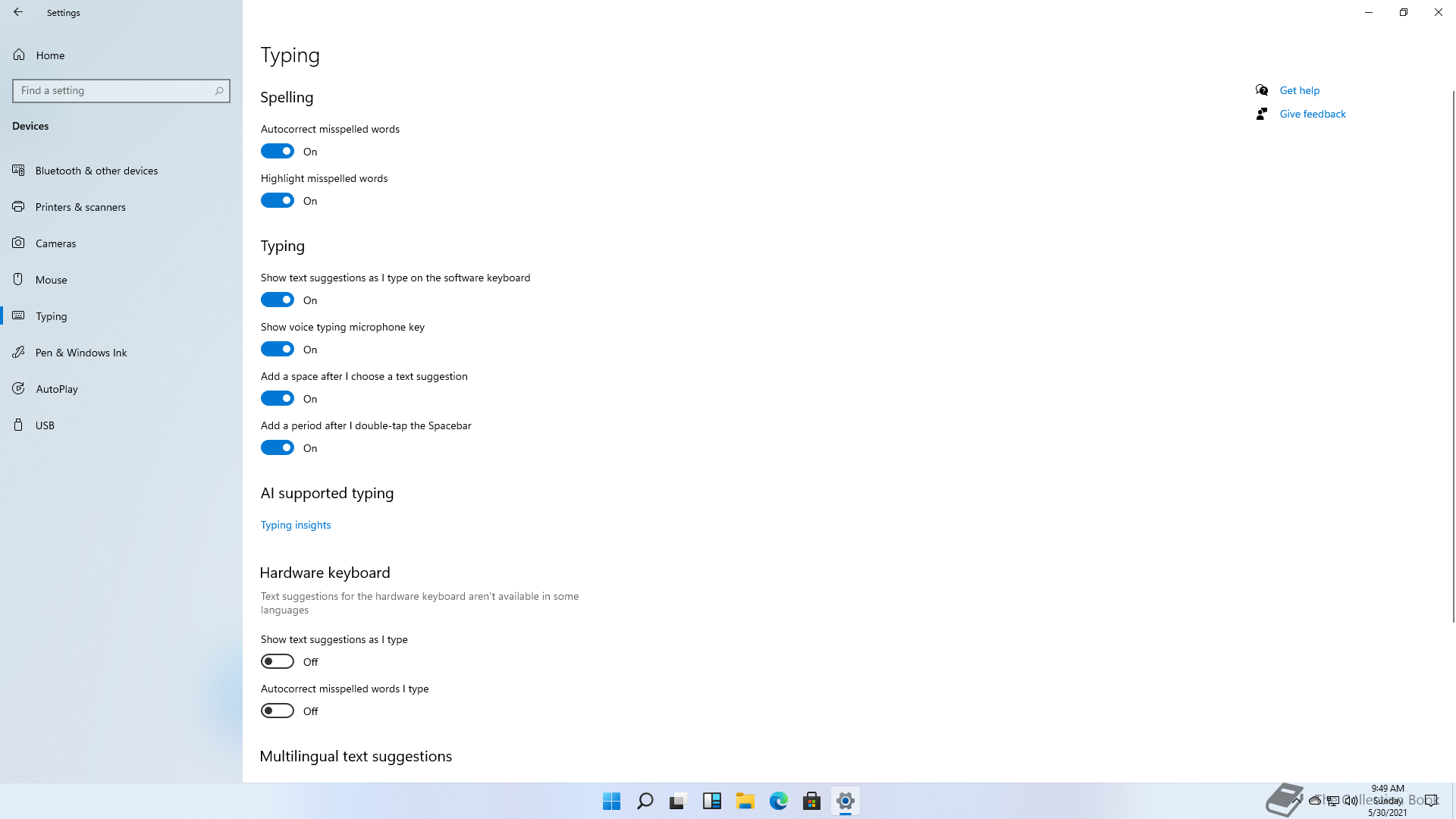Open Widgets from the taskbar

712,801
